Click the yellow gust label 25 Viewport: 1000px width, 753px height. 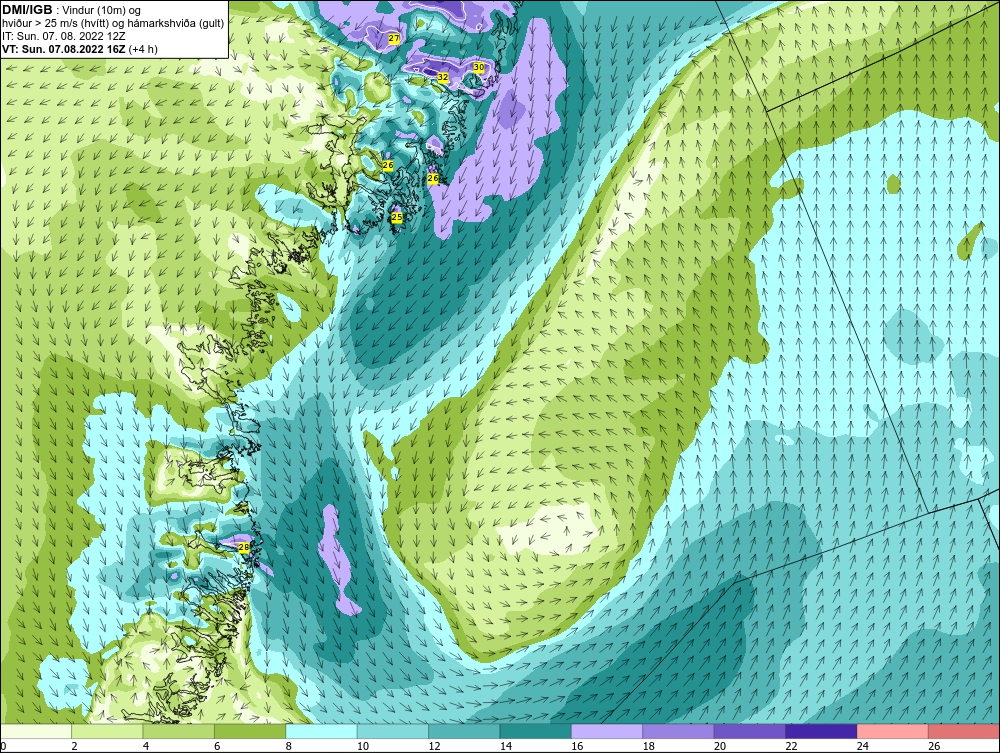(397, 217)
